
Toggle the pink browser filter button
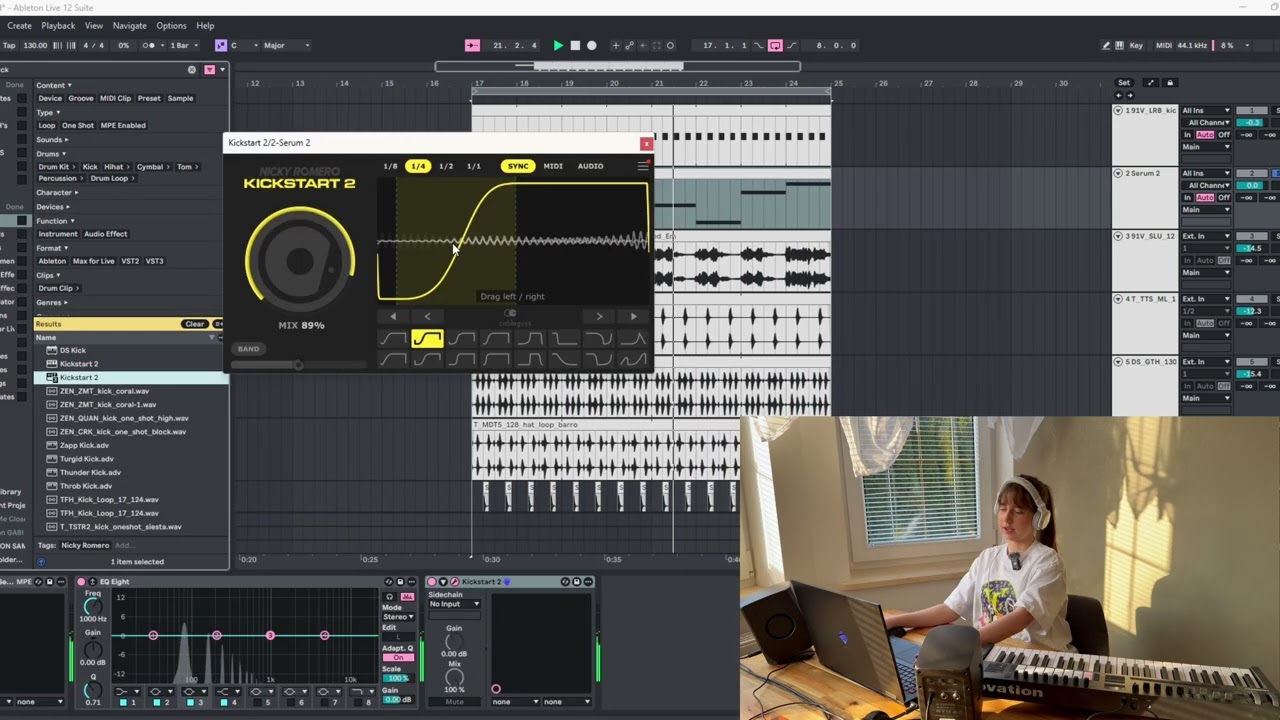coord(210,69)
